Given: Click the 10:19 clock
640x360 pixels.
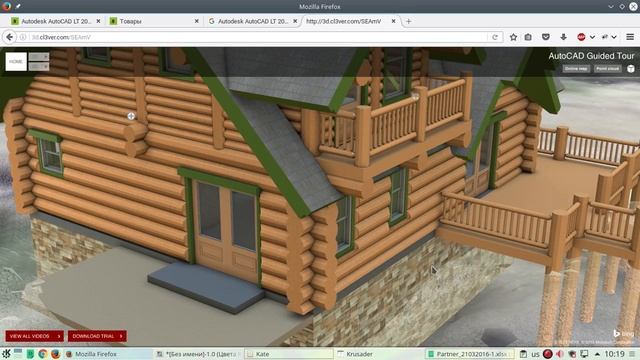Looking at the screenshot, I should pos(614,354).
